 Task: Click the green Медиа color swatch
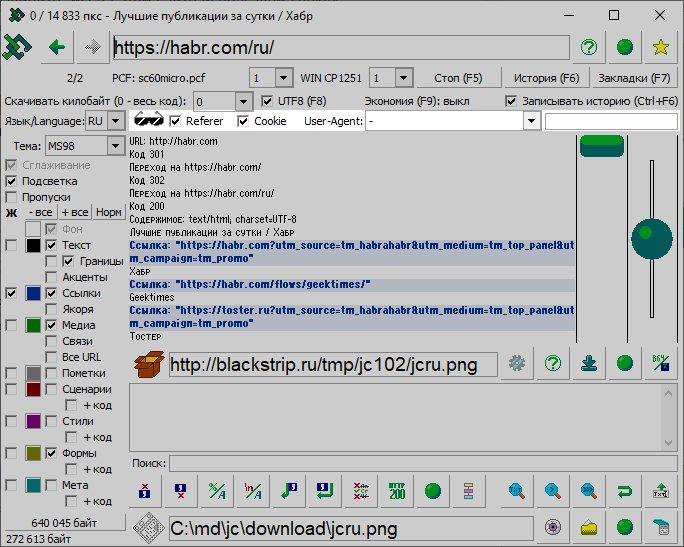[33, 325]
